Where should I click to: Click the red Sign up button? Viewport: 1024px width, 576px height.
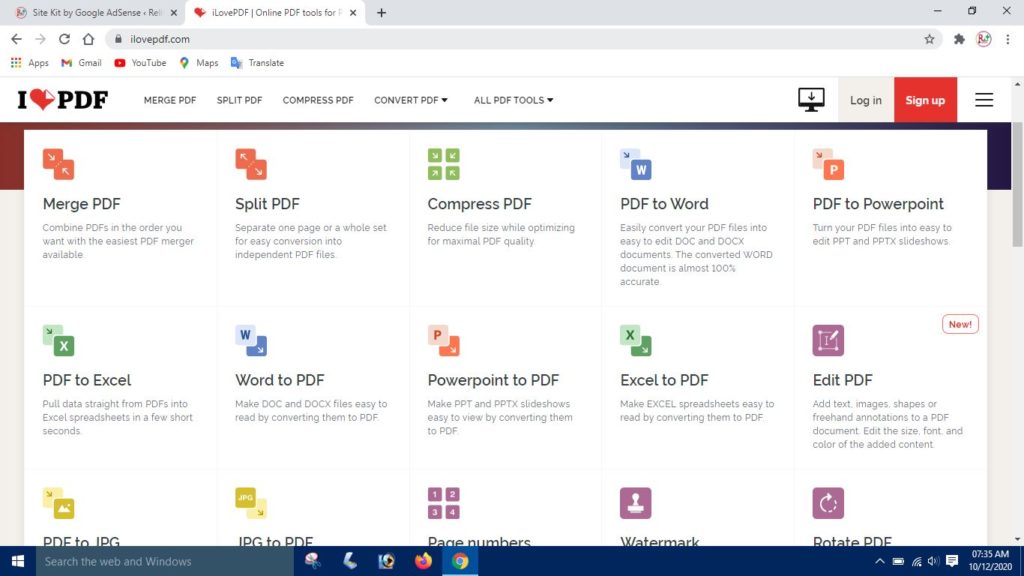tap(925, 100)
